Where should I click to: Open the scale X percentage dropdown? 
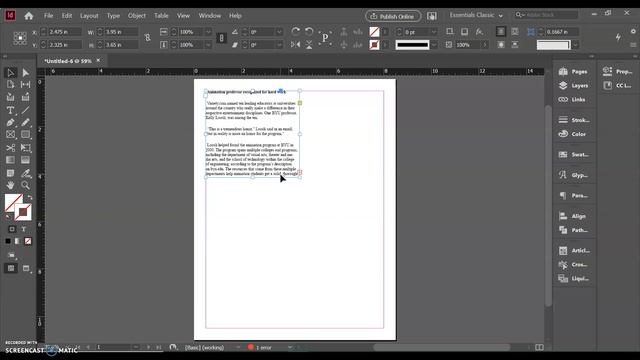(x=208, y=32)
